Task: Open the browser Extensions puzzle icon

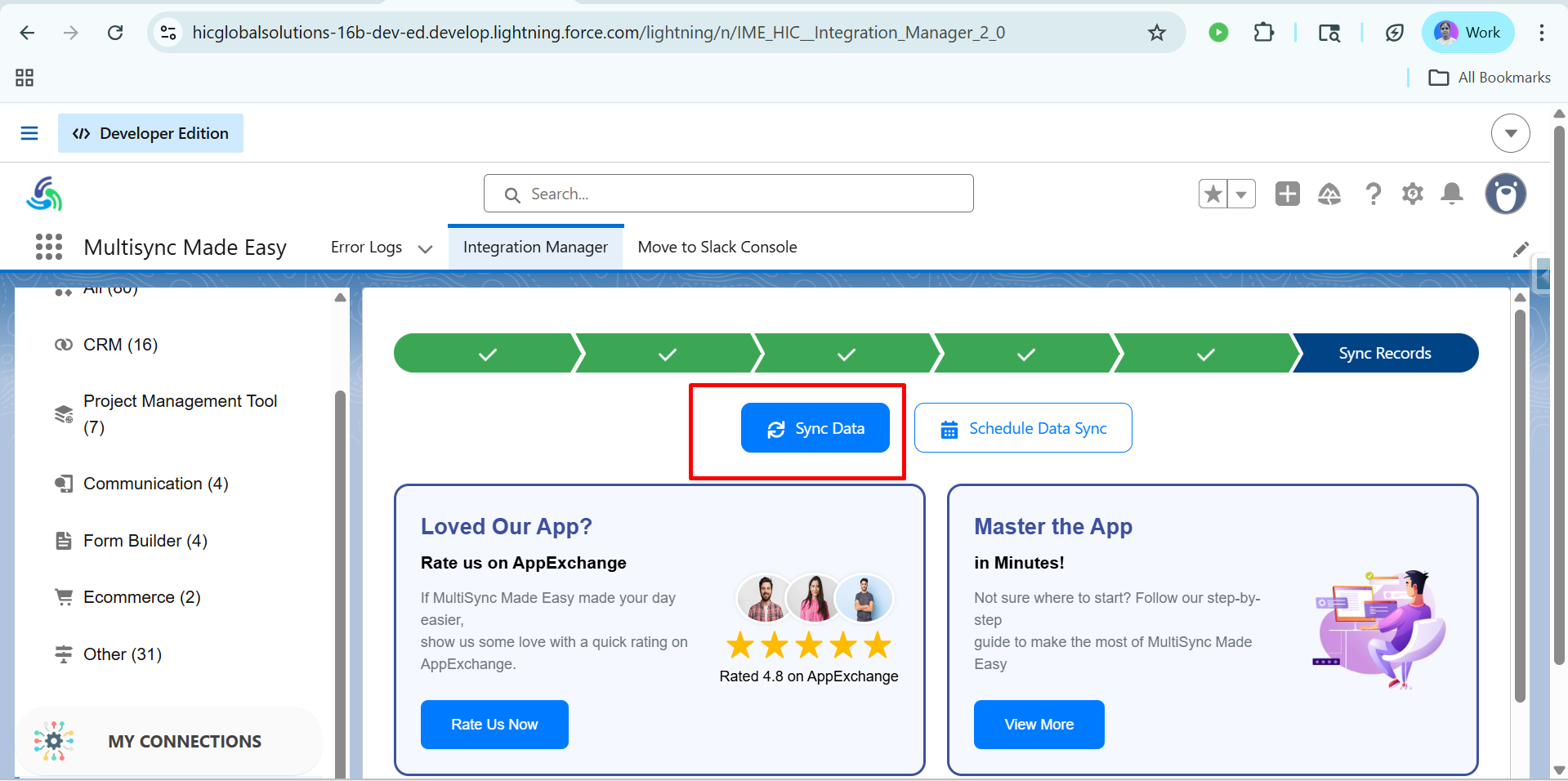Action: (1263, 33)
